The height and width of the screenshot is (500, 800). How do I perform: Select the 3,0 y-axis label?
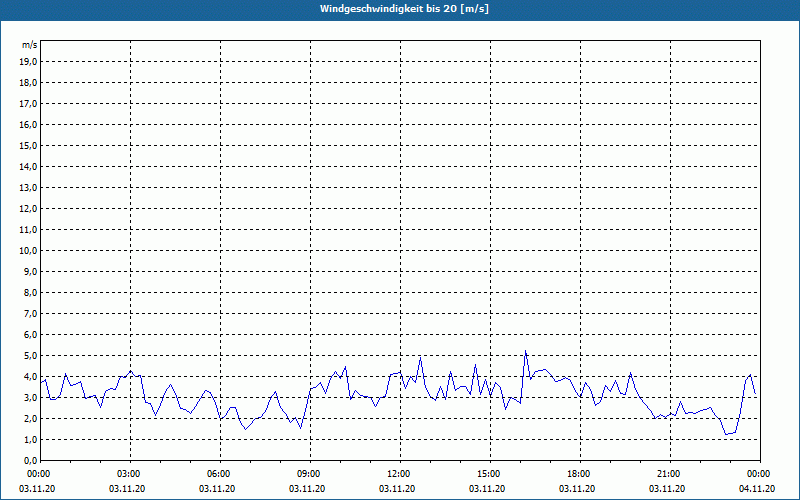pos(31,397)
